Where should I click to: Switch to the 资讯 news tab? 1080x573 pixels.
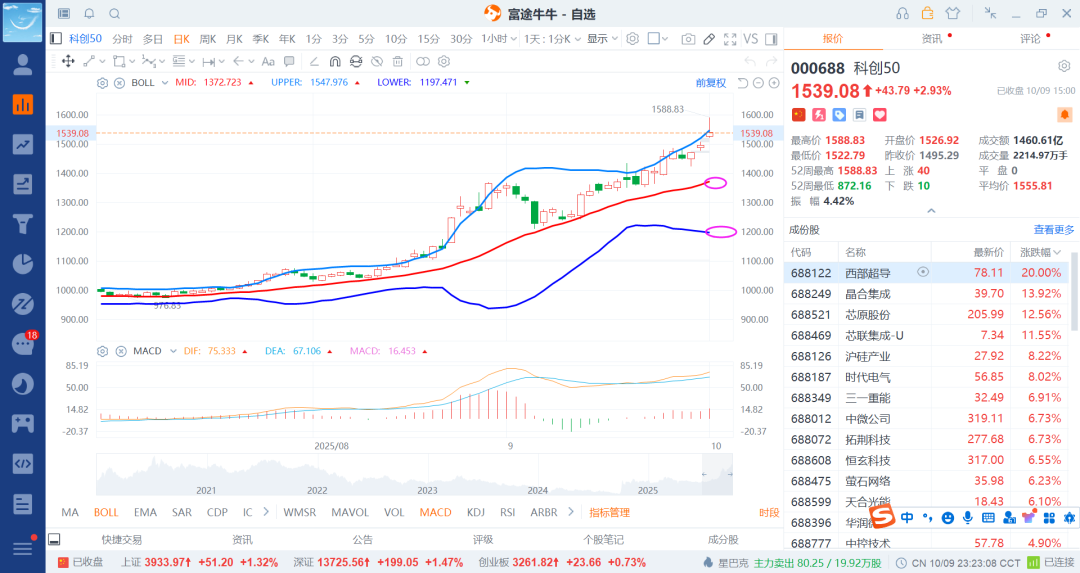coord(932,39)
